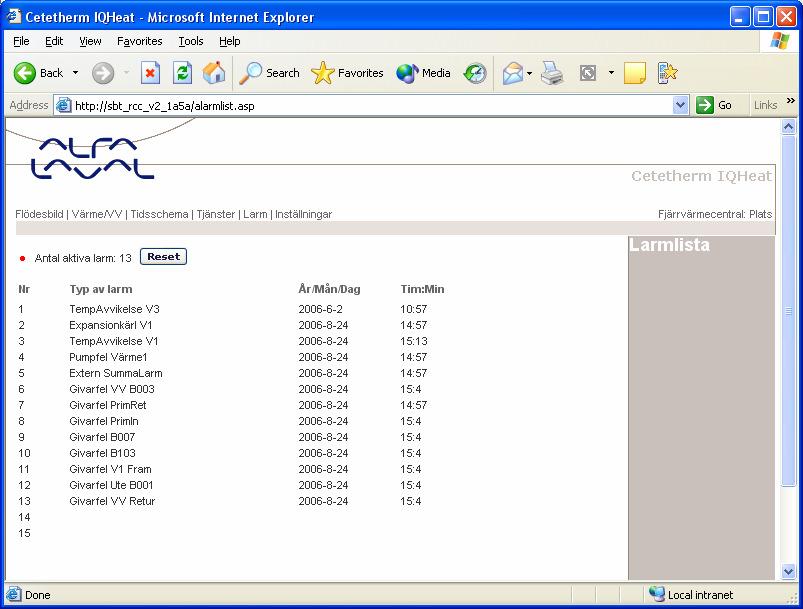Print the page with printer icon
This screenshot has height=609, width=803.
552,73
